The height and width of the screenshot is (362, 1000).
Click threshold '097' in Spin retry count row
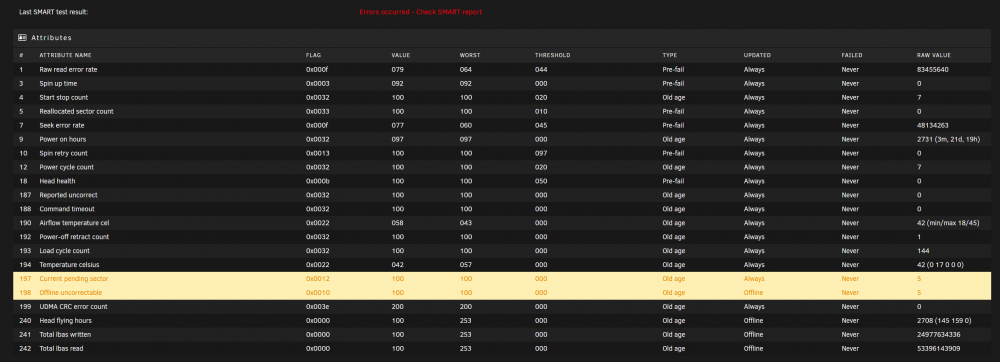pos(541,153)
